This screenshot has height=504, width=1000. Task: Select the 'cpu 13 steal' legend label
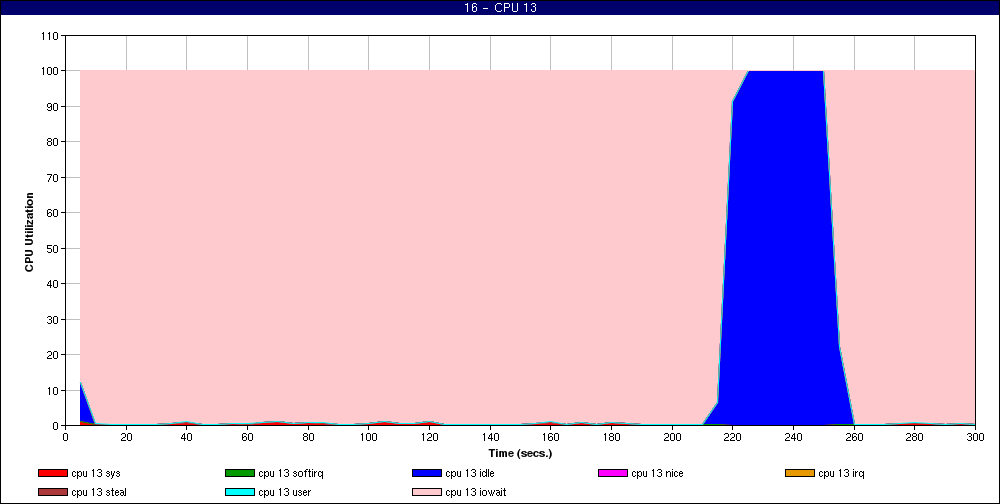click(x=99, y=493)
